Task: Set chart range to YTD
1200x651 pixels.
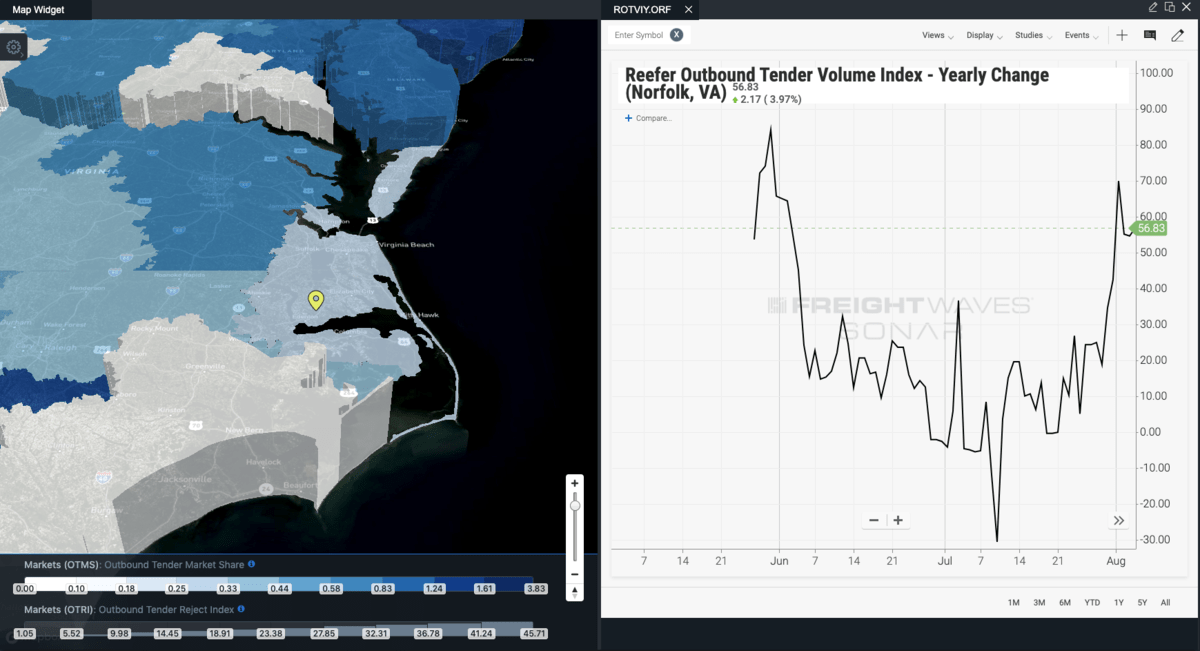Action: coord(1092,602)
